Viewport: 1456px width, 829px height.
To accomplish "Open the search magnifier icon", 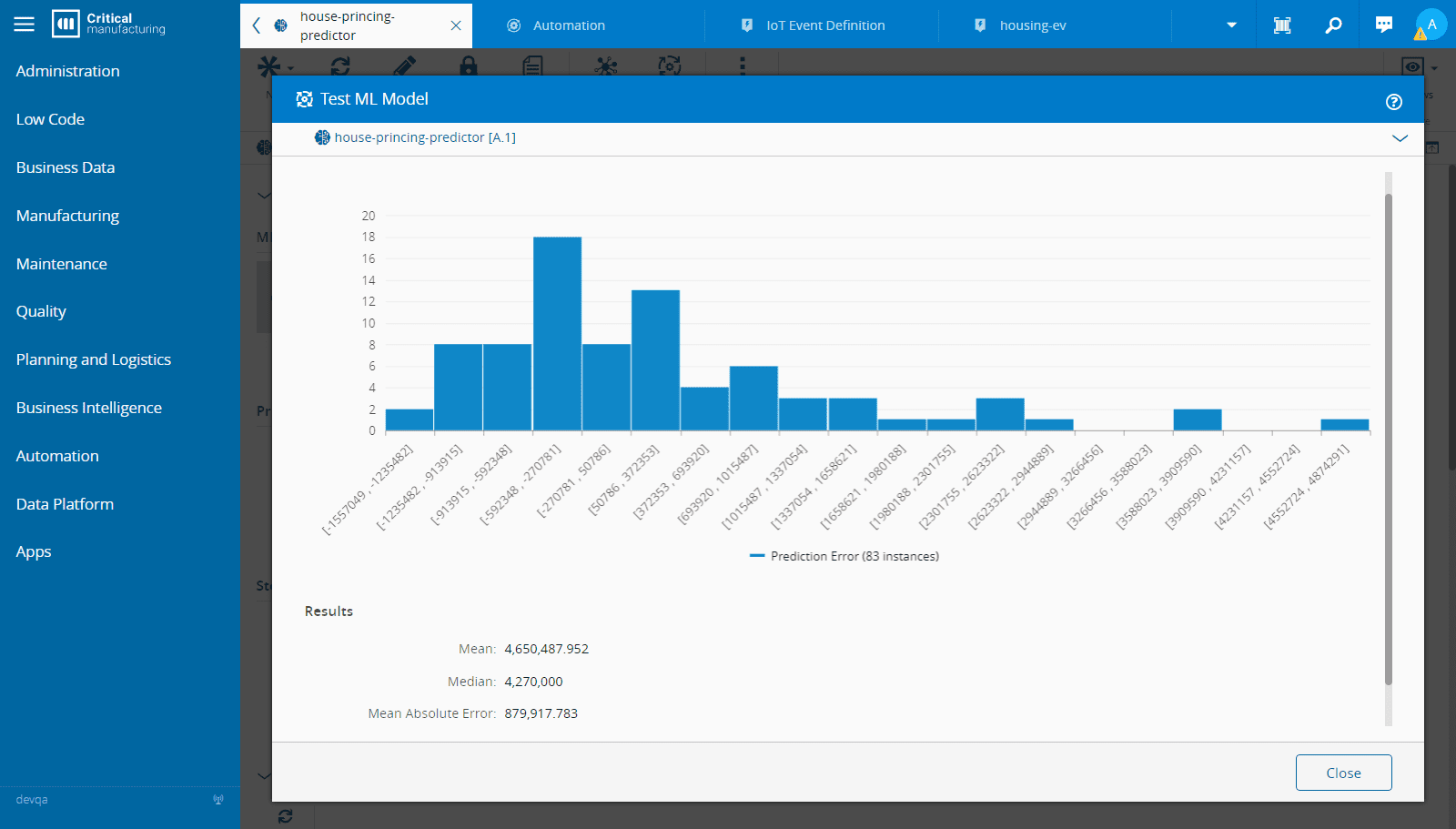I will 1333,25.
